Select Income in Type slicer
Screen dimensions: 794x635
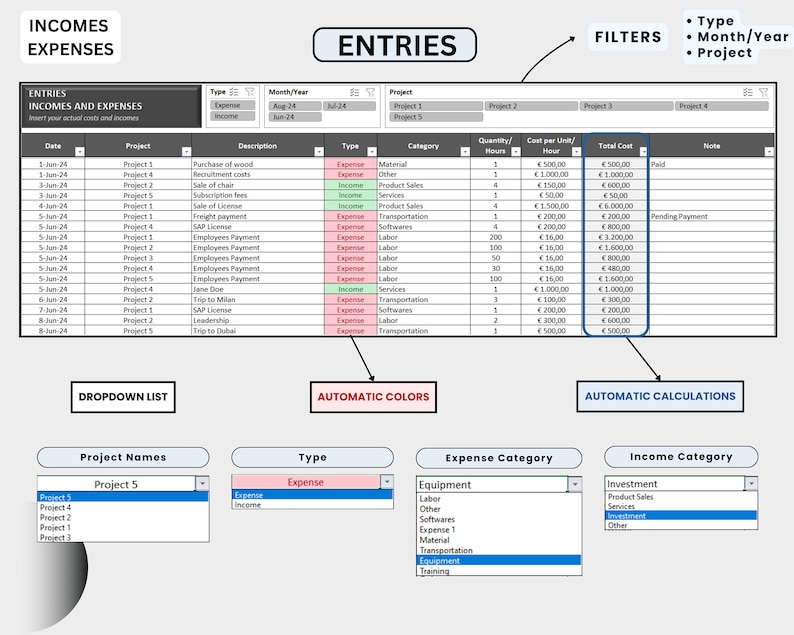point(232,116)
